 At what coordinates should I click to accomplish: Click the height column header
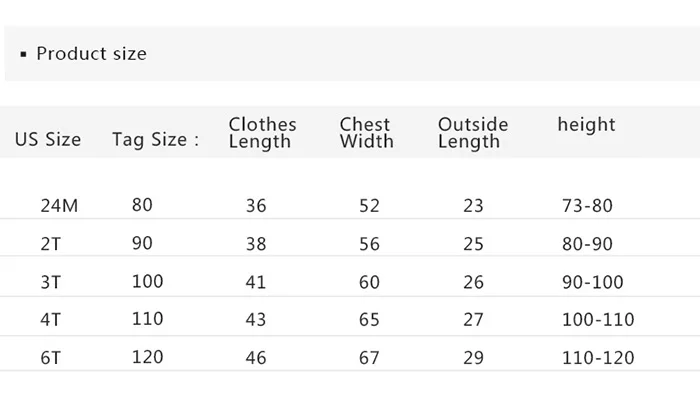coord(586,125)
